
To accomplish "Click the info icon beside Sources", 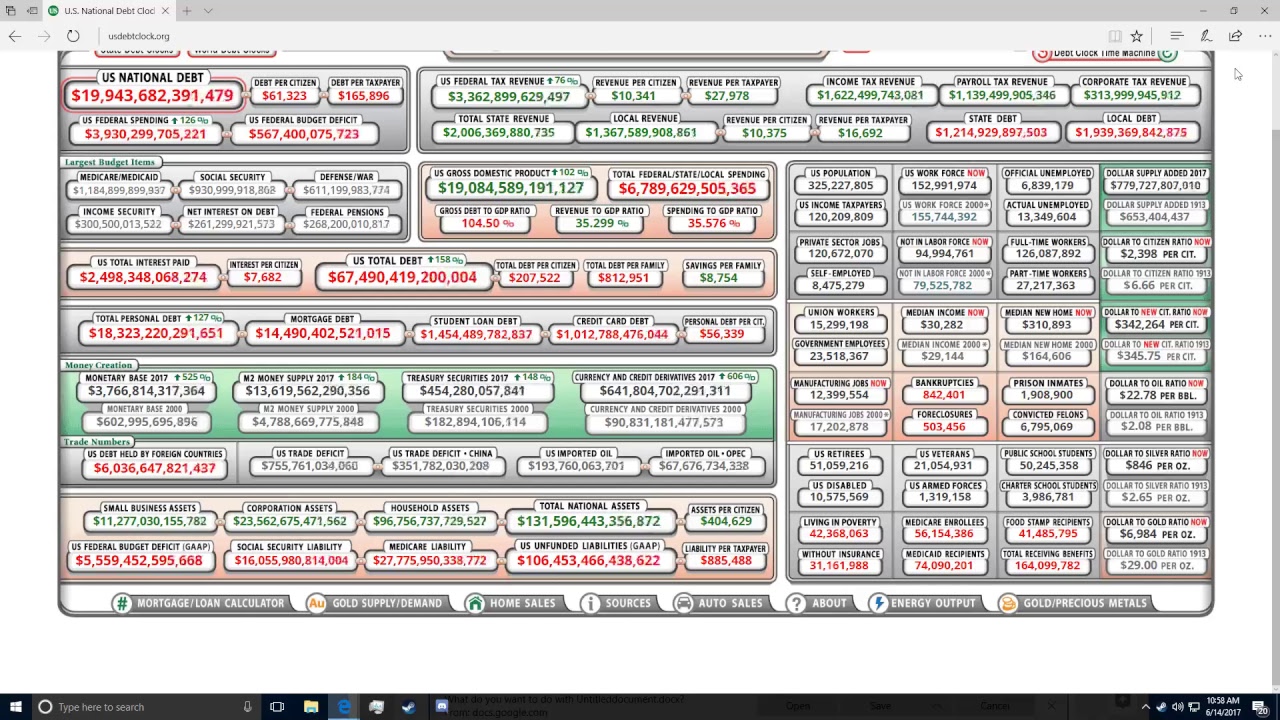I will tap(590, 603).
